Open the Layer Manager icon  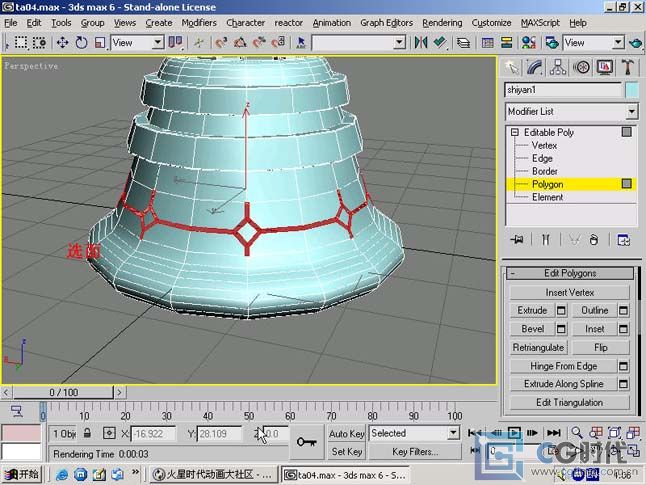click(463, 42)
